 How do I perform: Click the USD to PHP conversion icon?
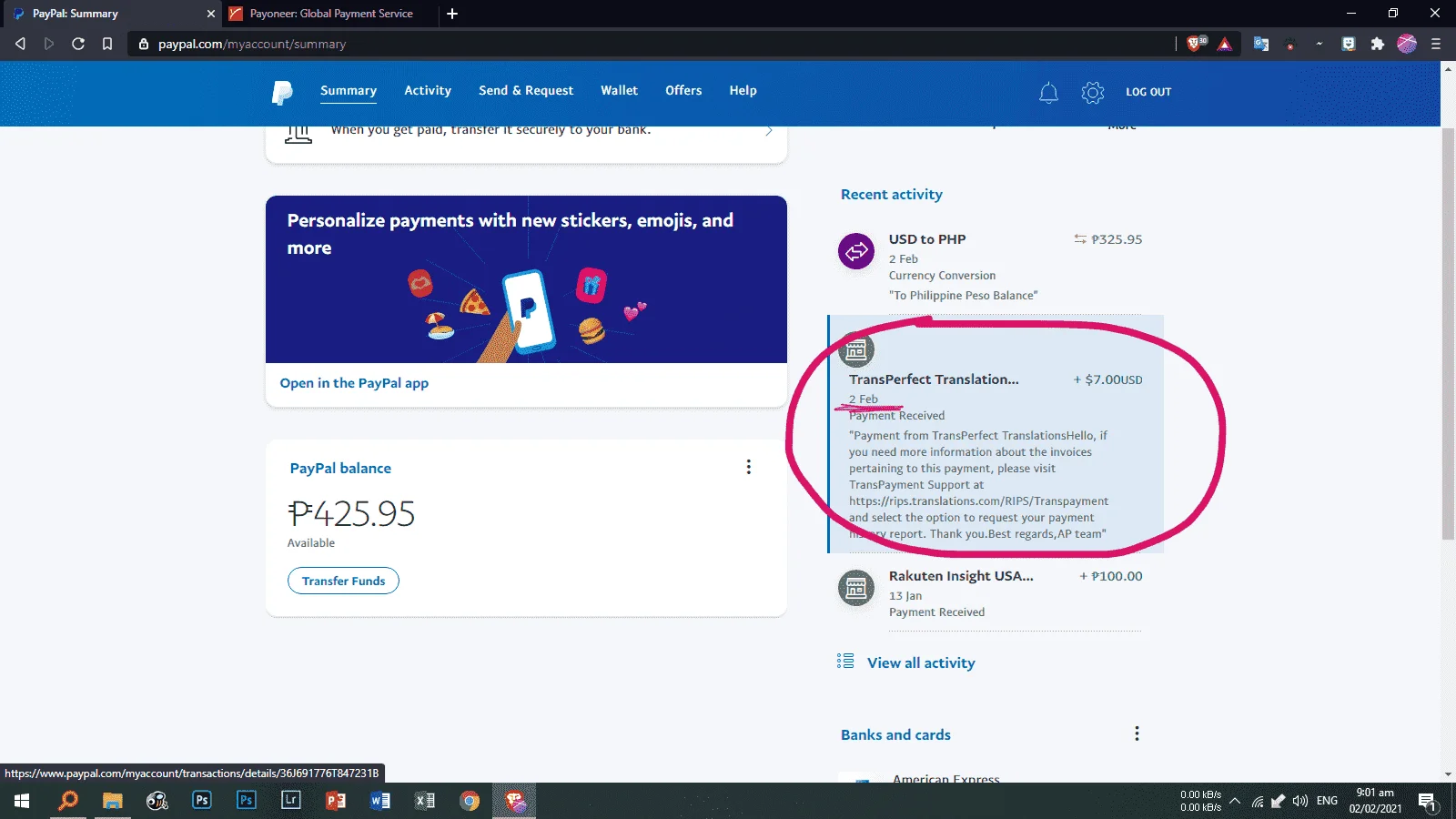click(x=856, y=251)
